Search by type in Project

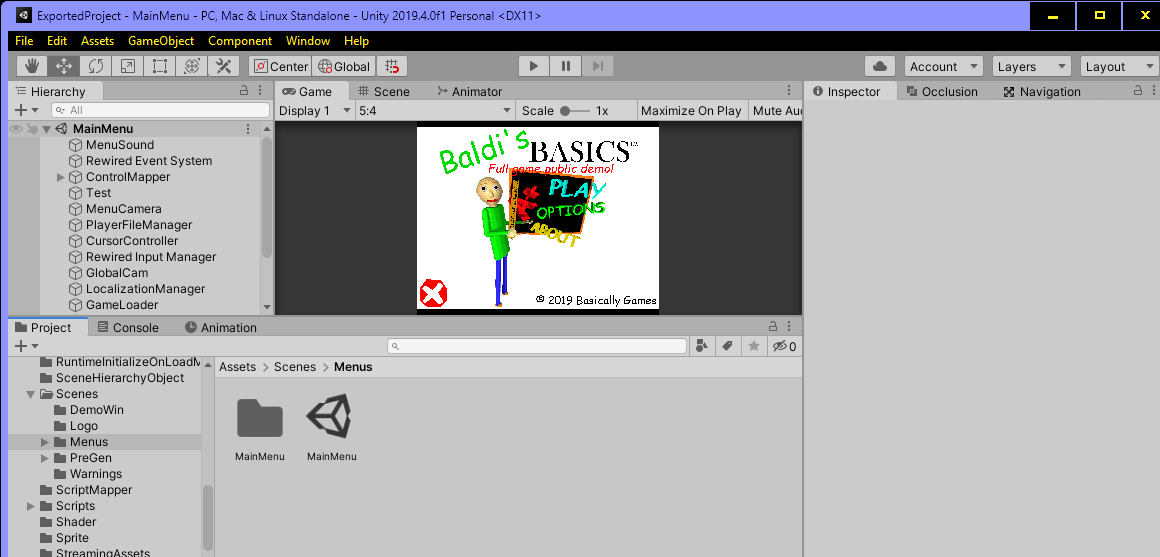click(702, 345)
